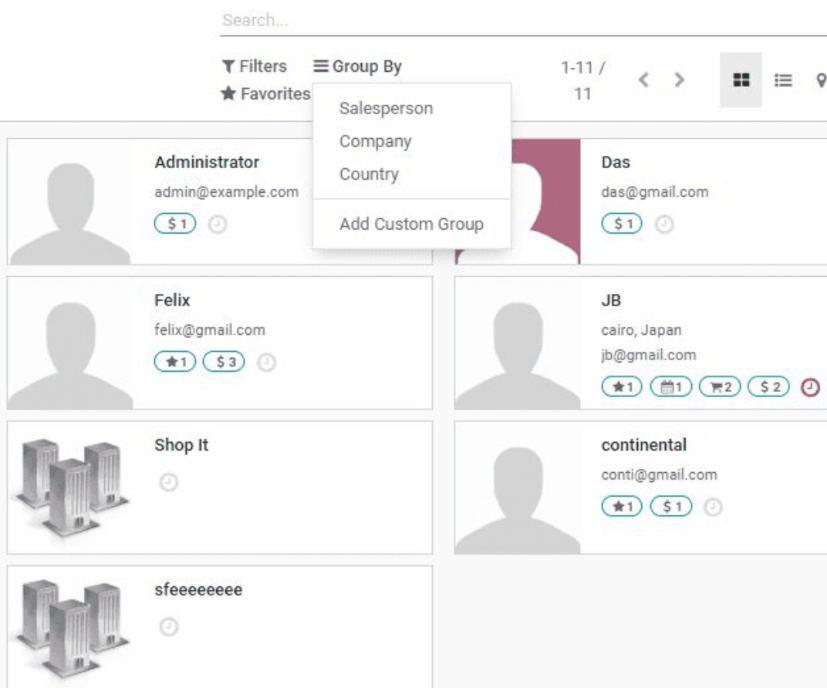
Task: Go to next page arrow
Action: click(679, 80)
